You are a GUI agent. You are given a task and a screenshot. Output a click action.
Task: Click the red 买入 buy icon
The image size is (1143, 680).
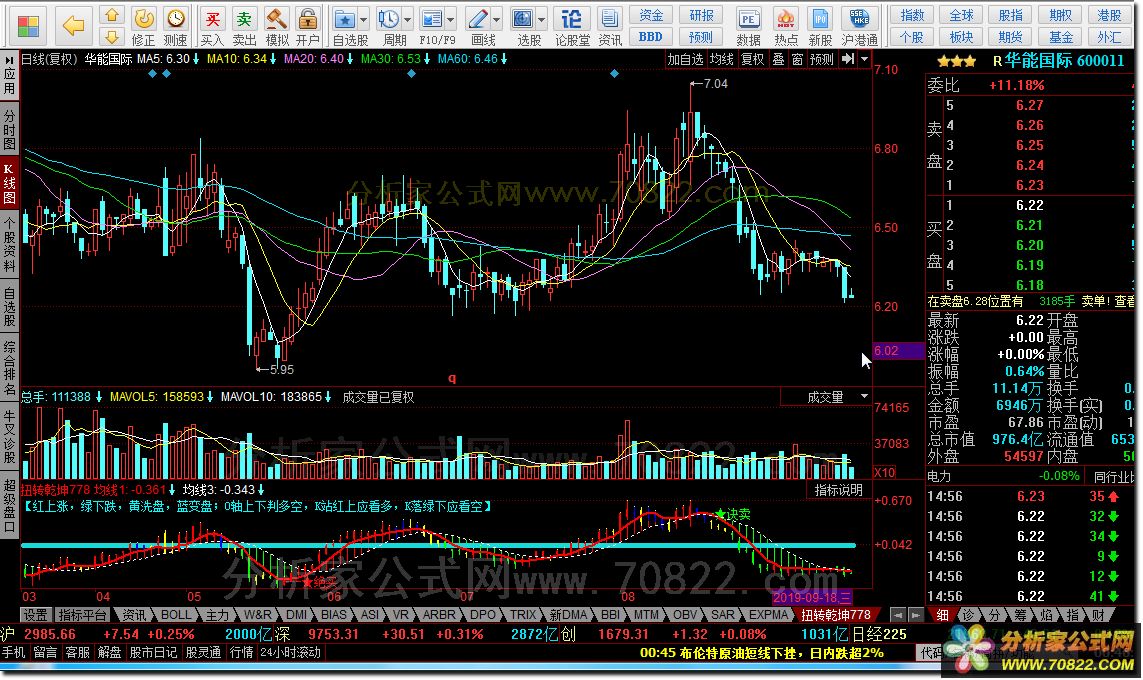pyautogui.click(x=212, y=26)
